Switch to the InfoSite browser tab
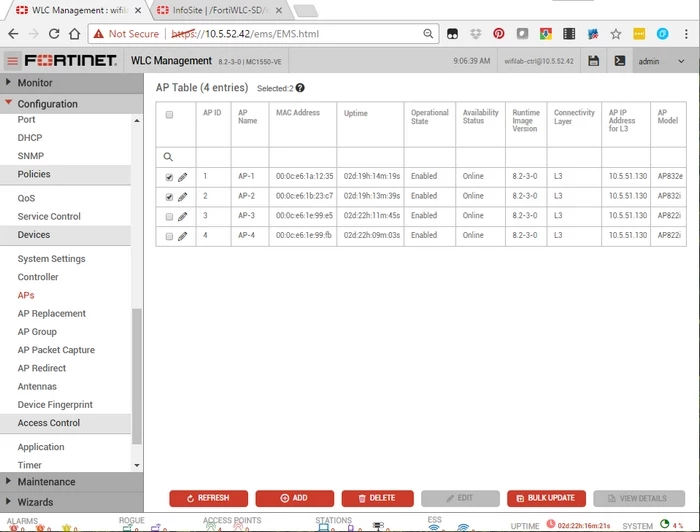The image size is (700, 532). click(x=221, y=10)
